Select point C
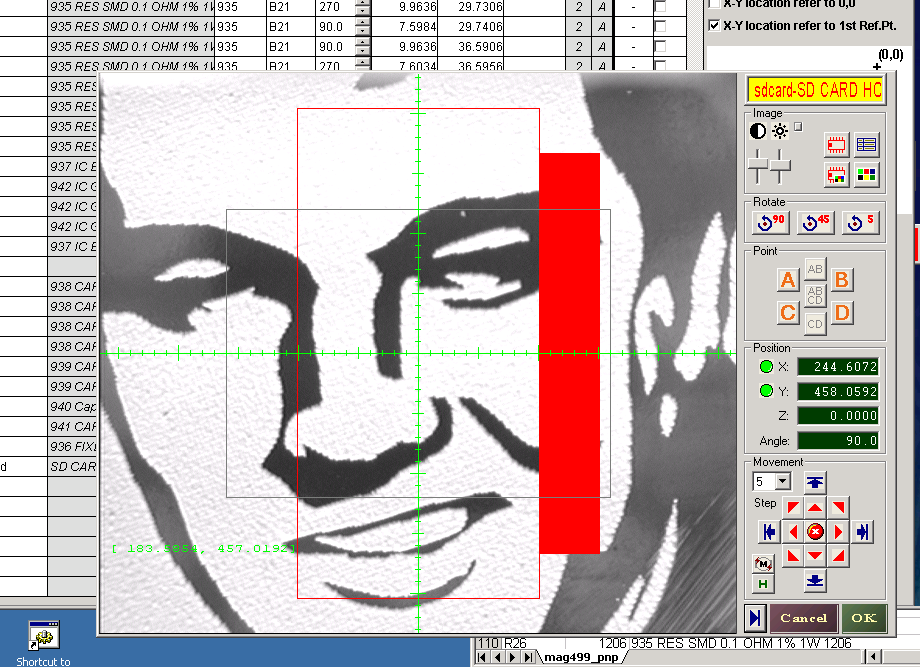 788,313
